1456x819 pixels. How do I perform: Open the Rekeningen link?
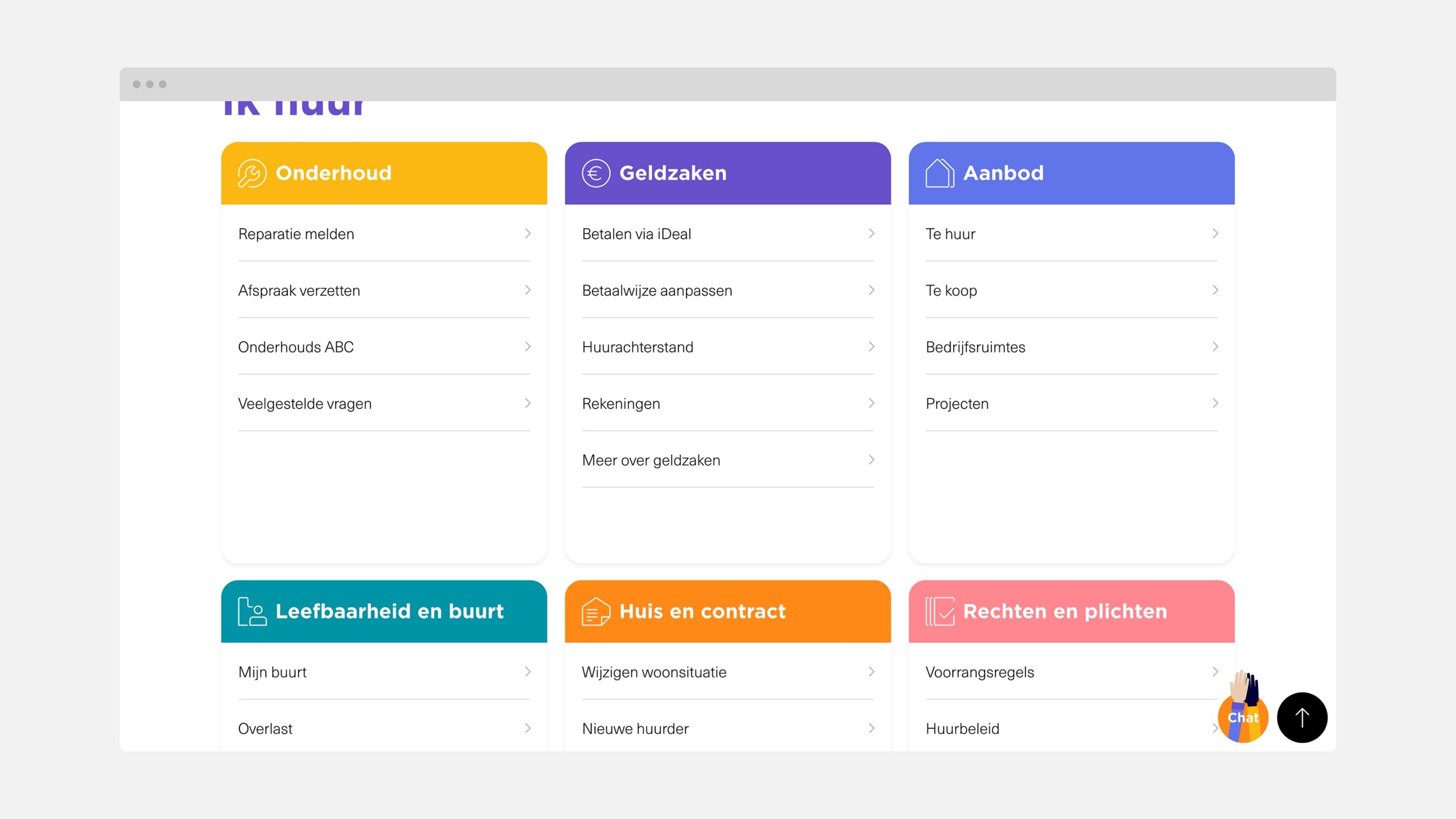pos(727,403)
